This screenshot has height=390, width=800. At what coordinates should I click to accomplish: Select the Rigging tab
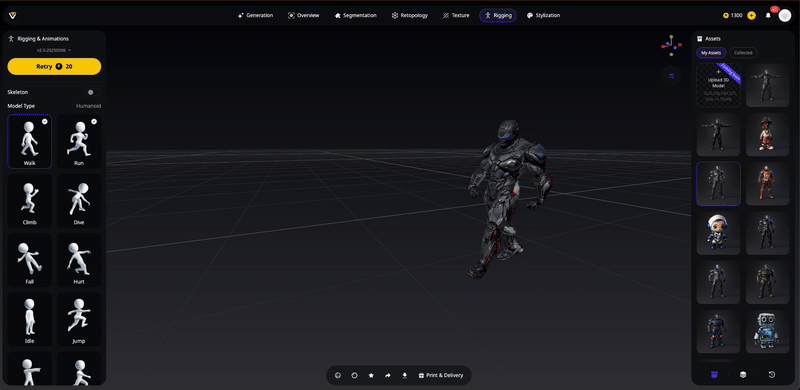pyautogui.click(x=498, y=15)
